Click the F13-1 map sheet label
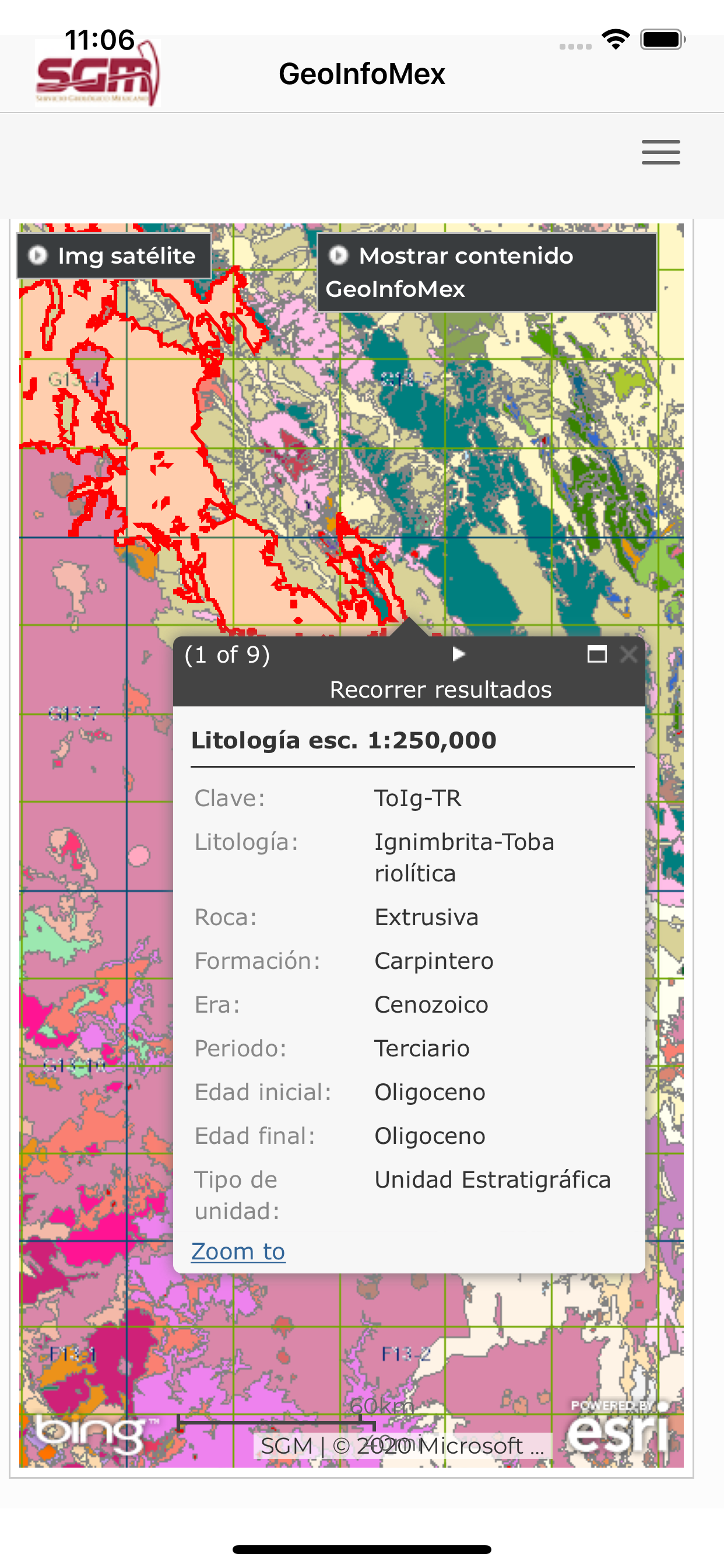 [x=73, y=1354]
